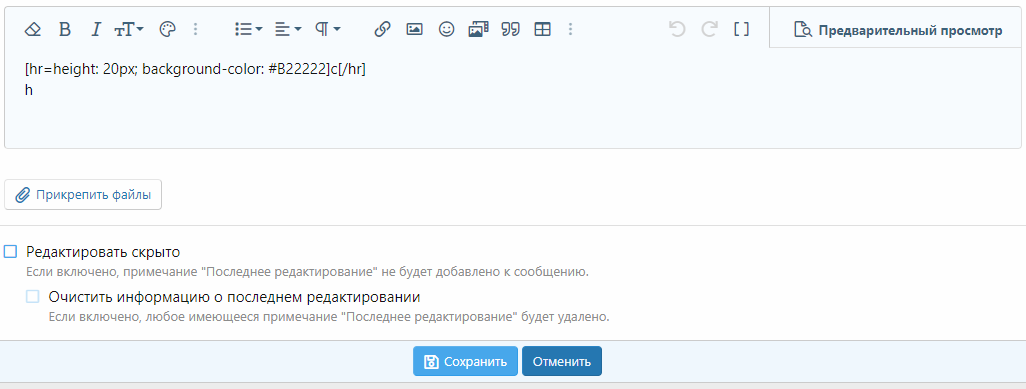This screenshot has width=1026, height=389.
Task: Insert a link
Action: (x=382, y=29)
